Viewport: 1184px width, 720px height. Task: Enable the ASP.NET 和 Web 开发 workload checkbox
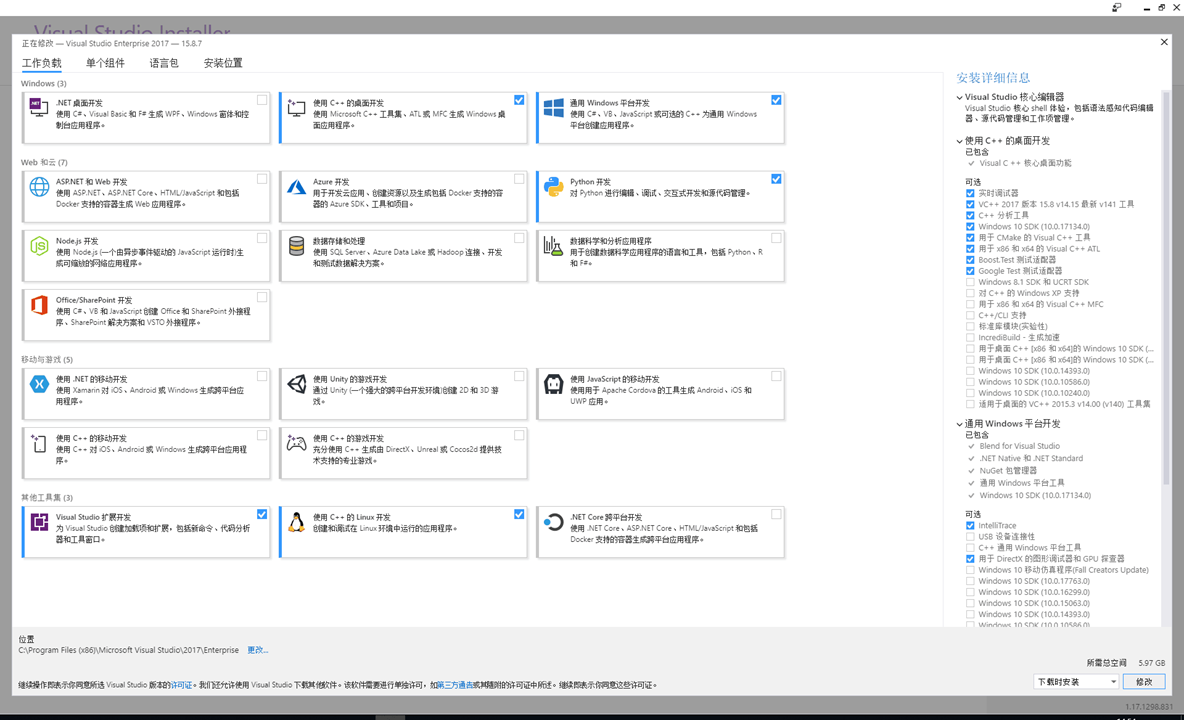point(261,177)
